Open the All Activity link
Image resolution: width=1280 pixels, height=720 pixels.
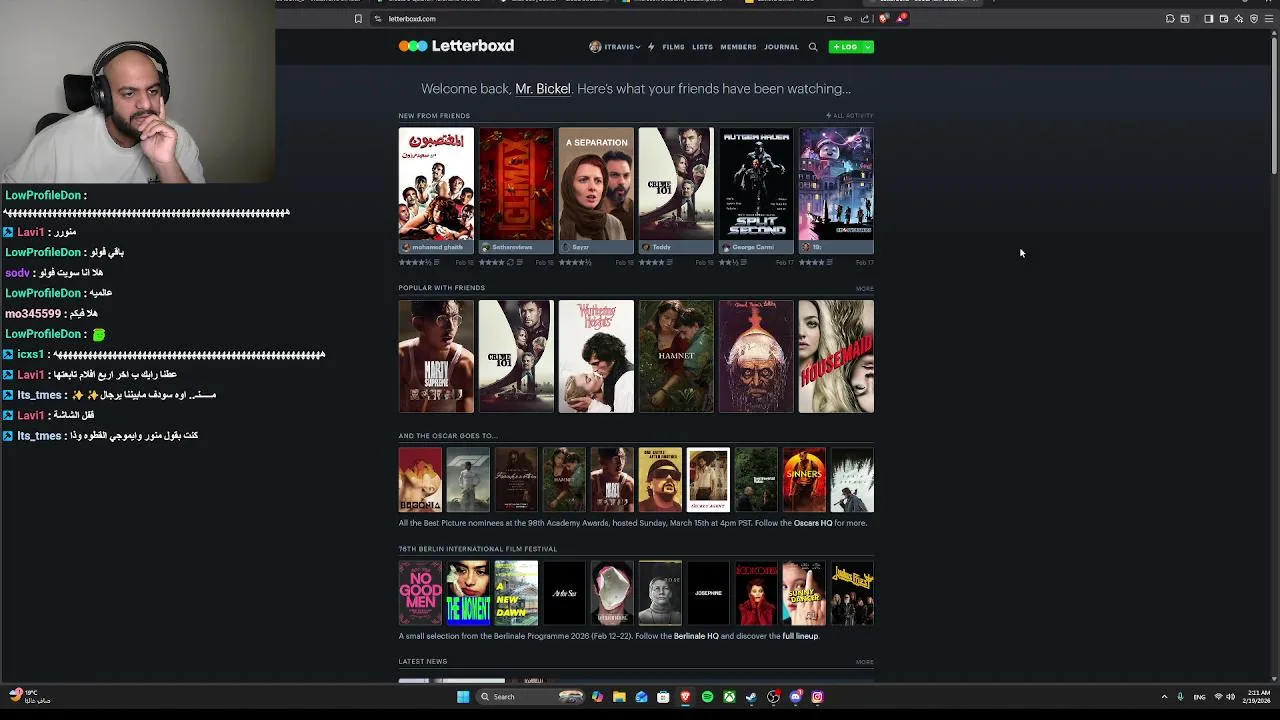click(850, 116)
